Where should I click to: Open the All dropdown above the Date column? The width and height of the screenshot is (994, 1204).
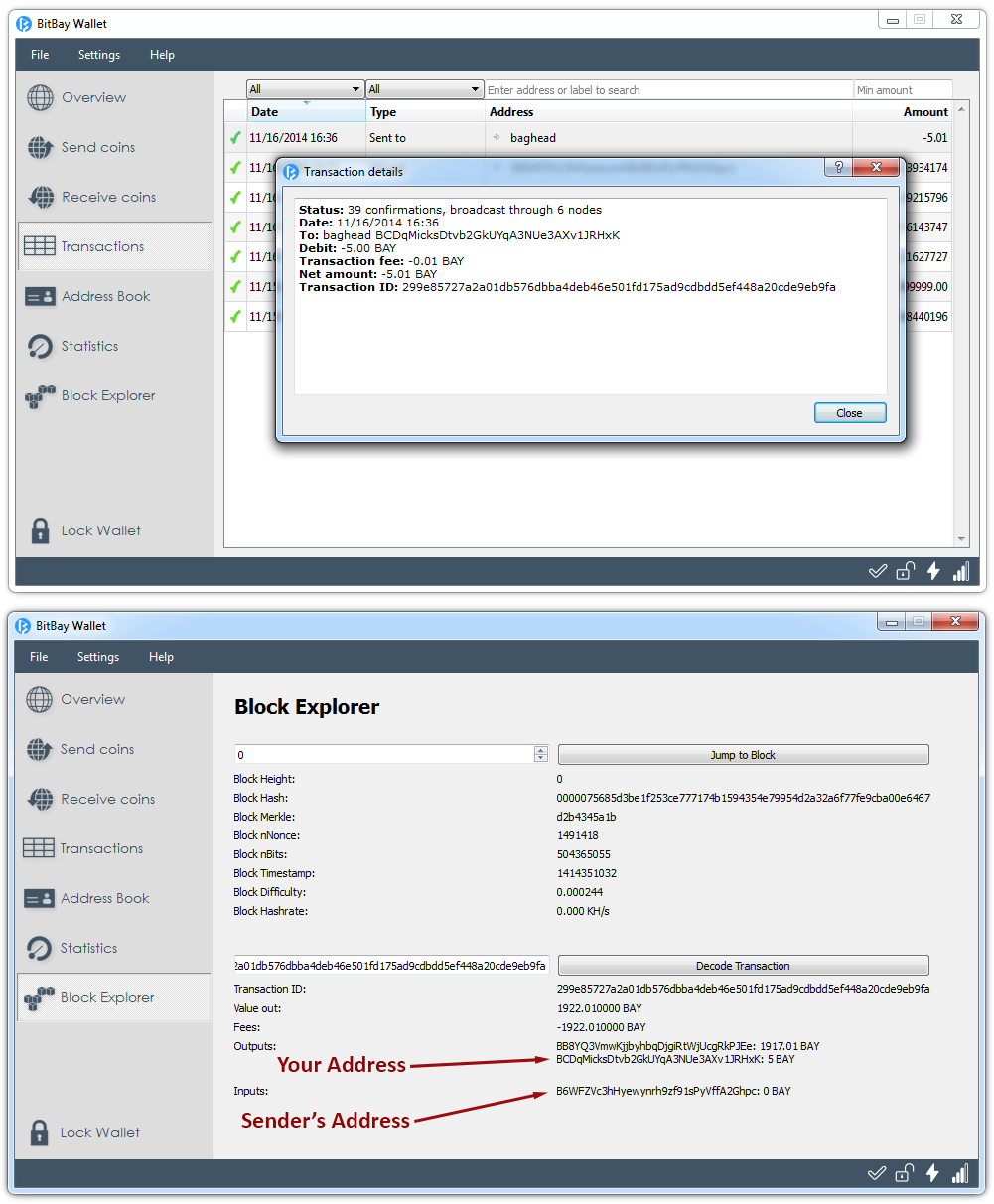[305, 89]
